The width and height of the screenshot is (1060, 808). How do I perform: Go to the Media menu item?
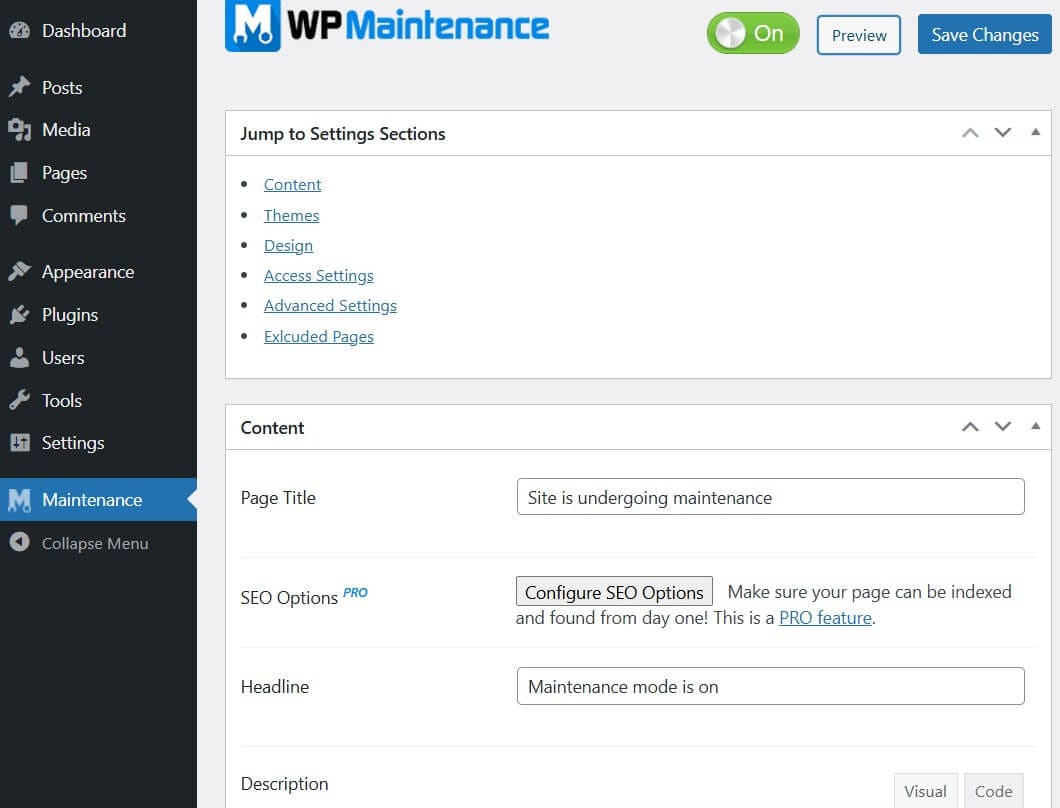[x=66, y=129]
